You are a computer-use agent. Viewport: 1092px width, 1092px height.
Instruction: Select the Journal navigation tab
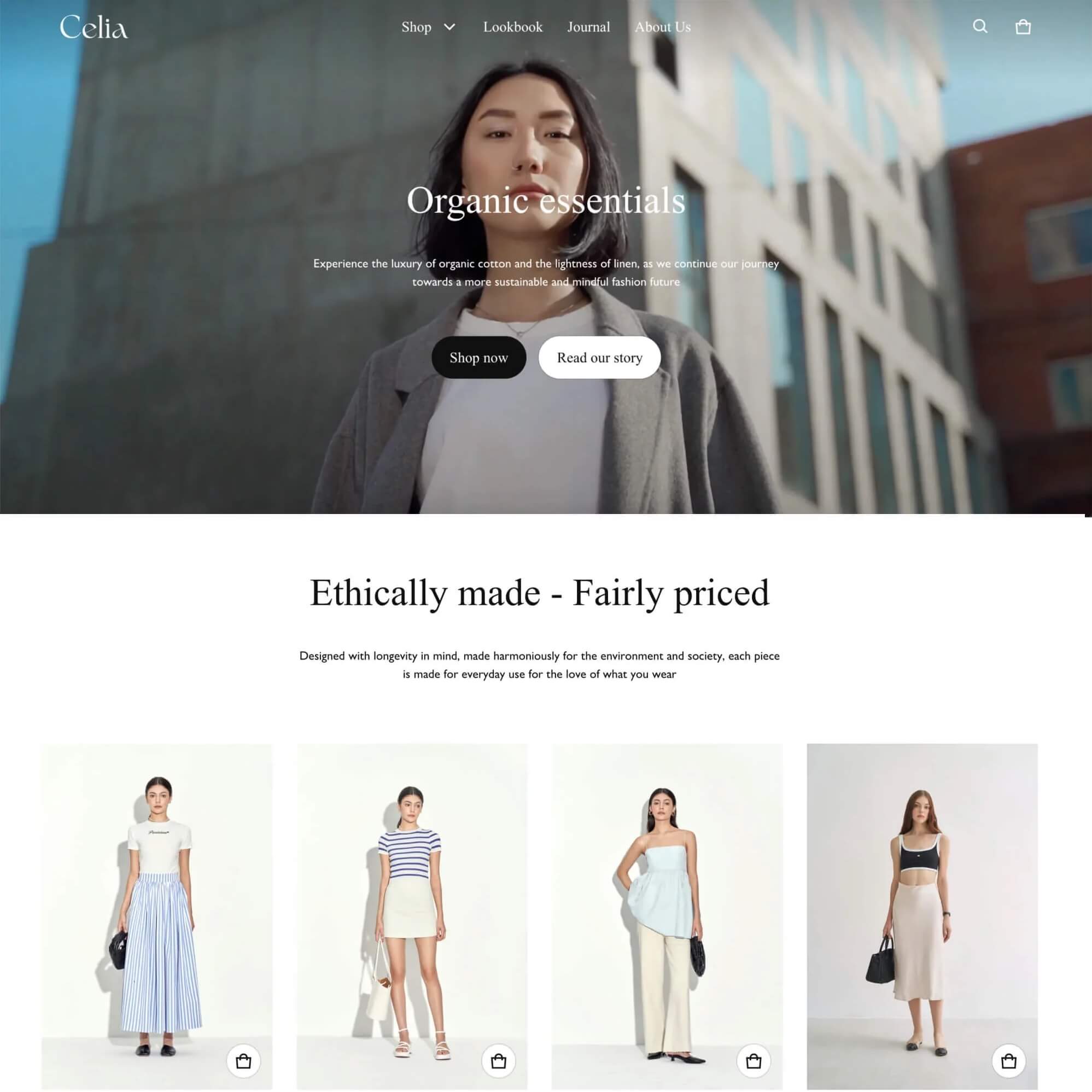[x=589, y=27]
